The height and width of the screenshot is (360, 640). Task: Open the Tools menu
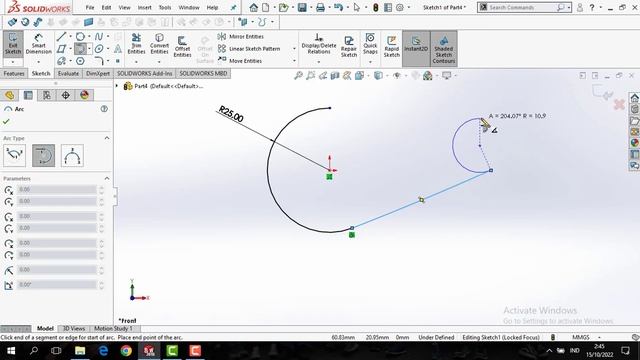tap(165, 7)
